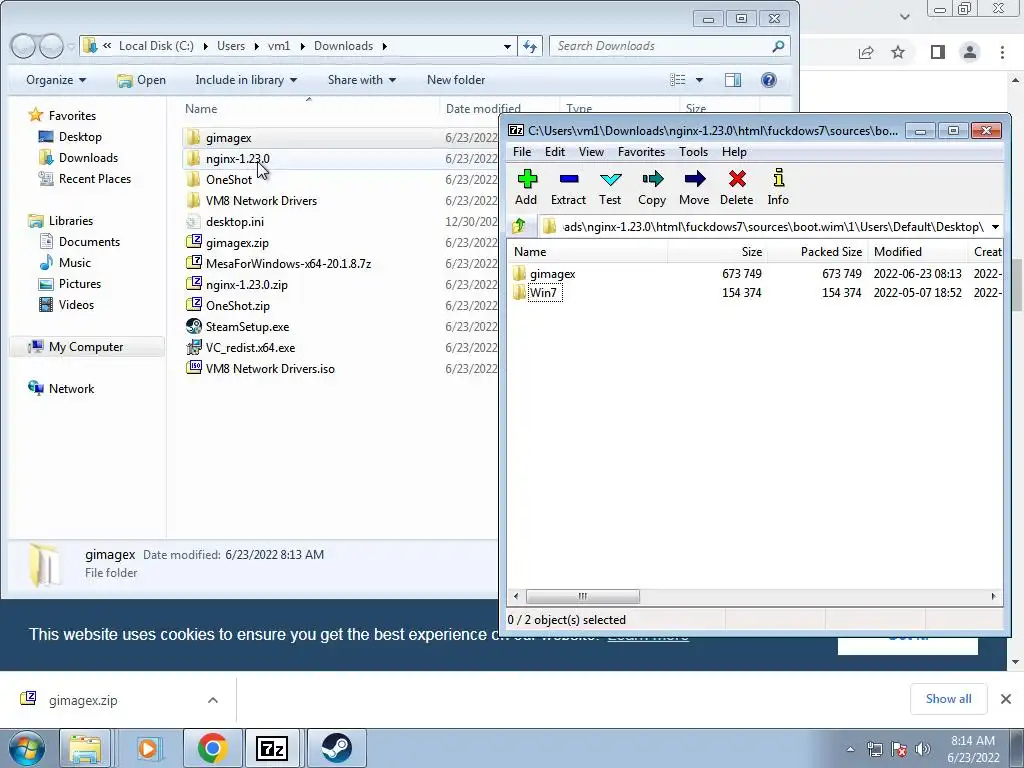Expand the 7-Zip path dropdown
Image resolution: width=1024 pixels, height=768 pixels.
tap(995, 227)
